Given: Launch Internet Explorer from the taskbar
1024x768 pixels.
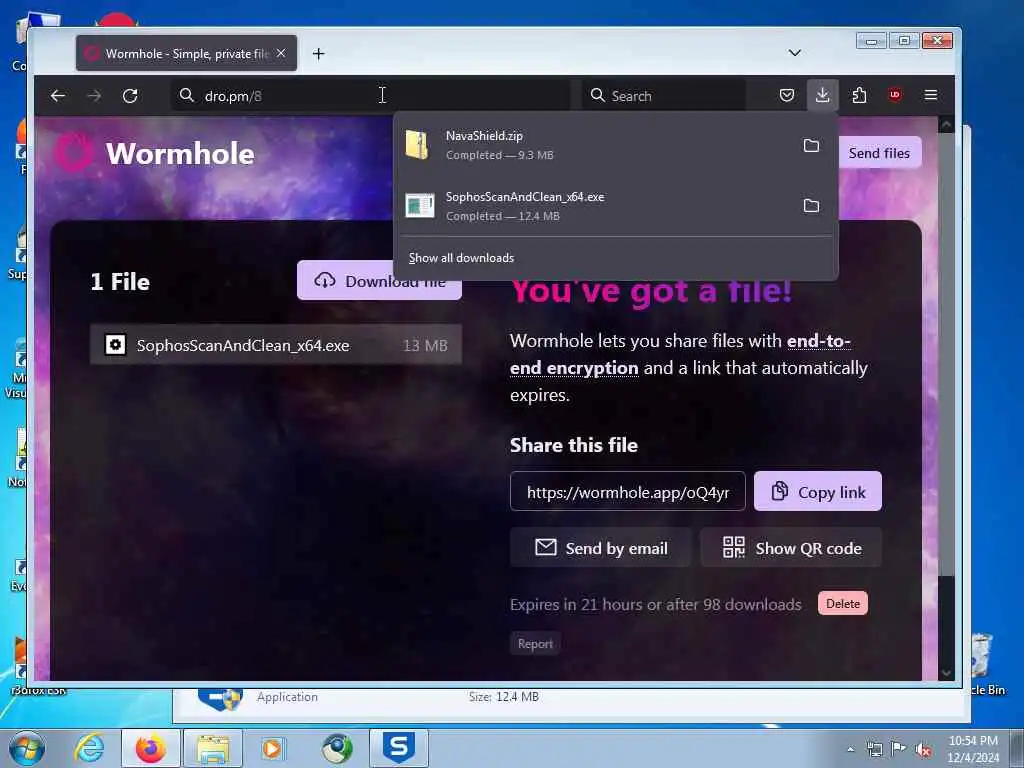Looking at the screenshot, I should point(89,748).
